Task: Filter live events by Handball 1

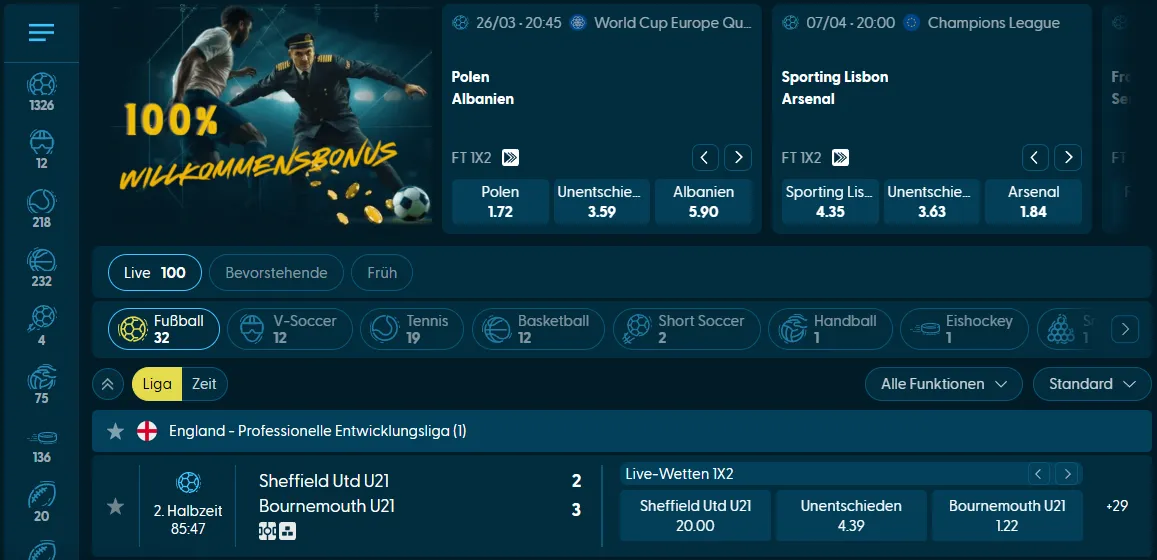Action: (x=830, y=329)
